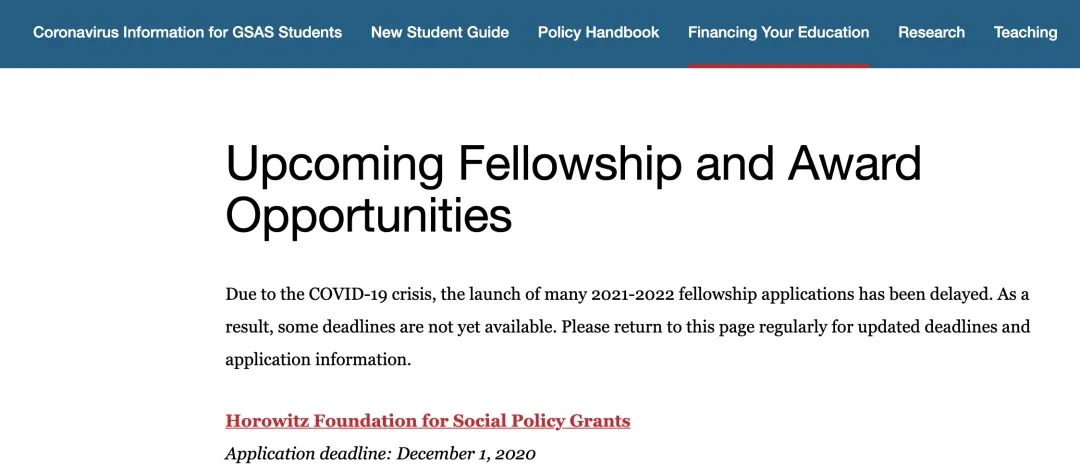
Task: Open Horowitz Foundation for Social Policy Grants link
Action: tap(427, 420)
